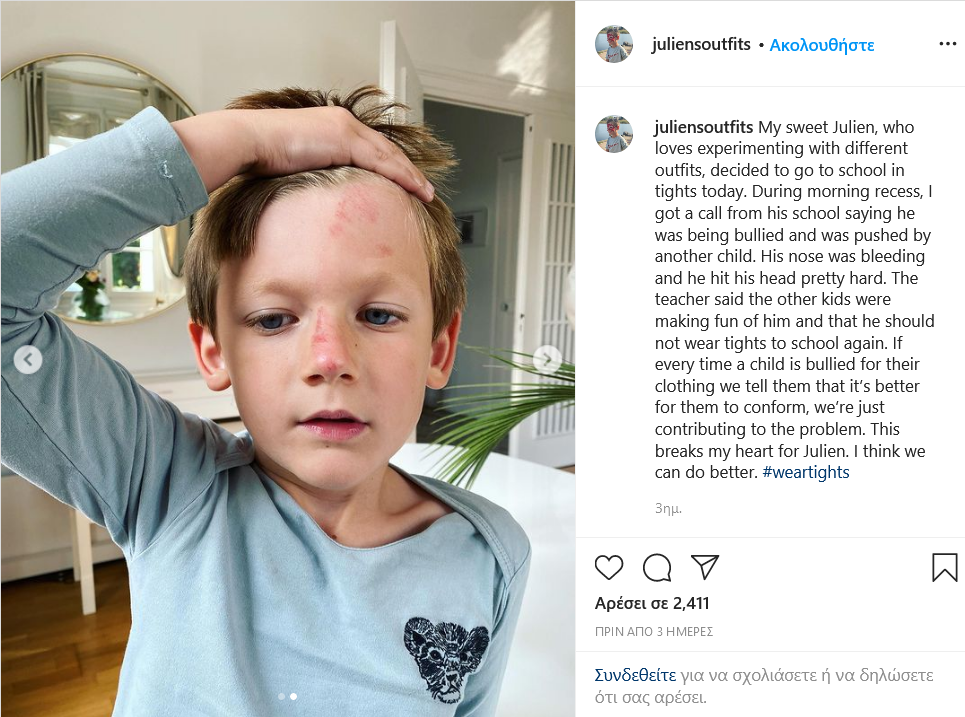Click the Ακολουθήστε follow button

coord(822,45)
